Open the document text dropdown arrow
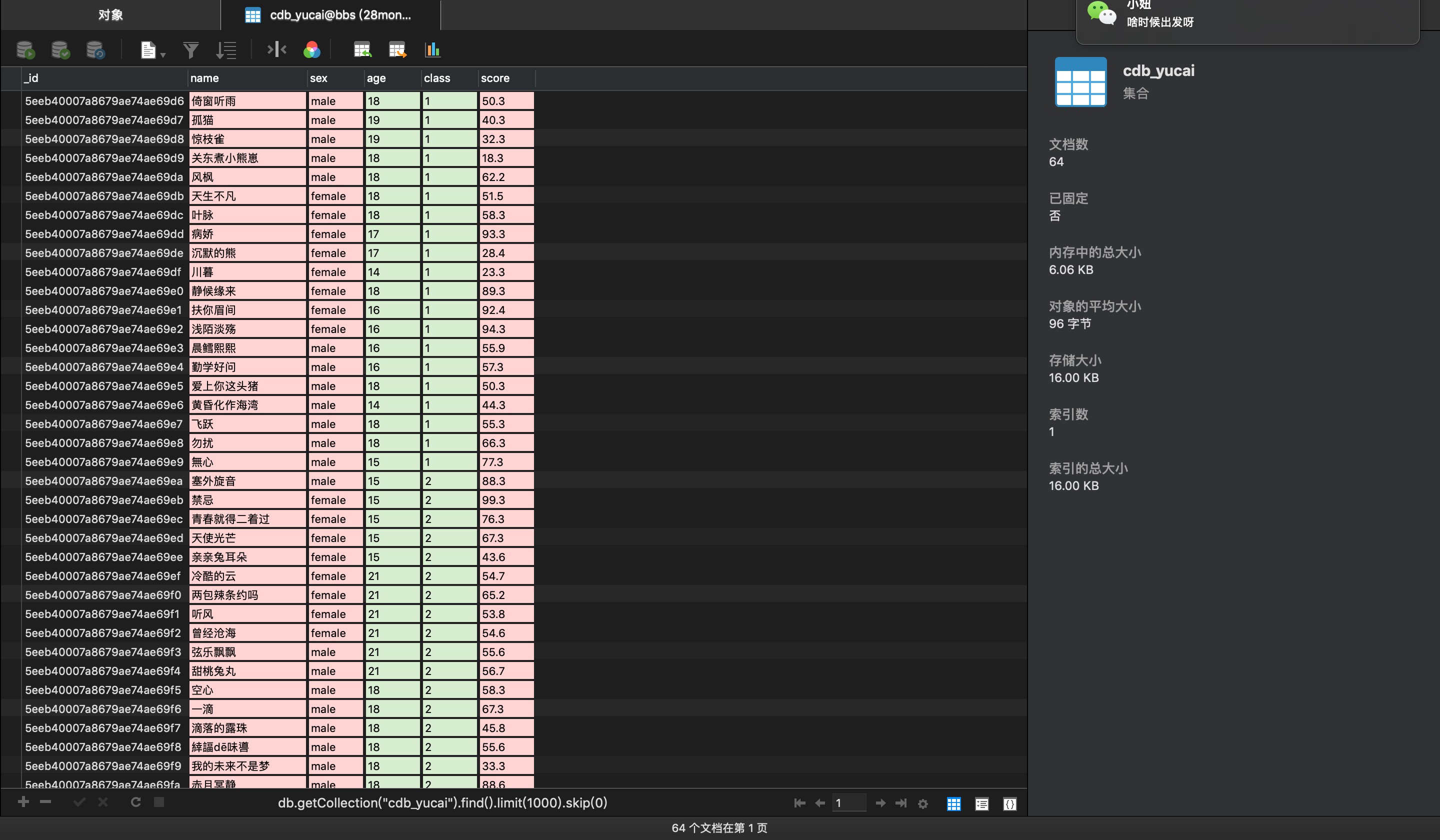This screenshot has width=1440, height=840. (x=163, y=55)
